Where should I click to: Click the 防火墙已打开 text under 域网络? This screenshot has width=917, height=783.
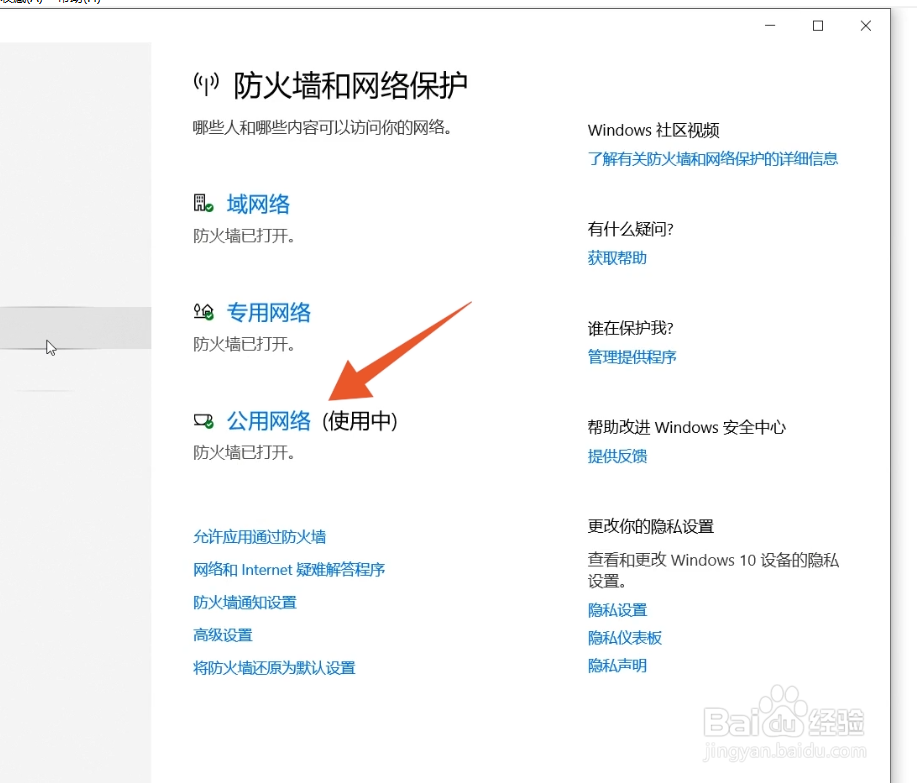(243, 236)
